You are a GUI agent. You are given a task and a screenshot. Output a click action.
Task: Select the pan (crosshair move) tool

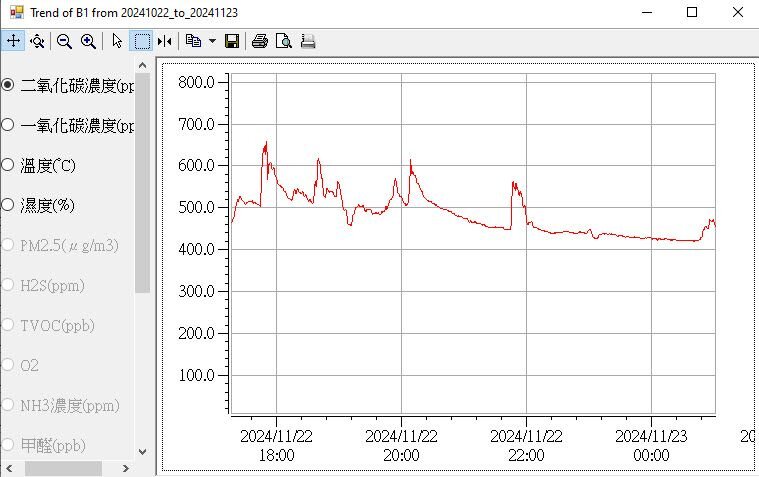point(13,41)
